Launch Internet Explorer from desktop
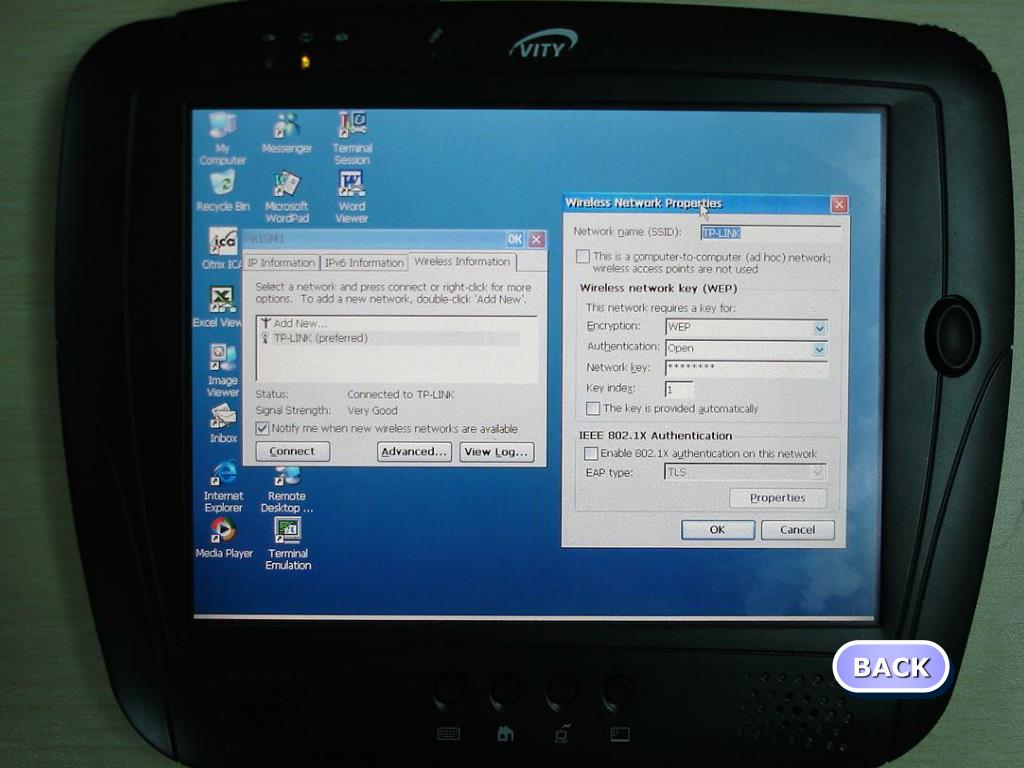Image resolution: width=1024 pixels, height=768 pixels. point(223,487)
